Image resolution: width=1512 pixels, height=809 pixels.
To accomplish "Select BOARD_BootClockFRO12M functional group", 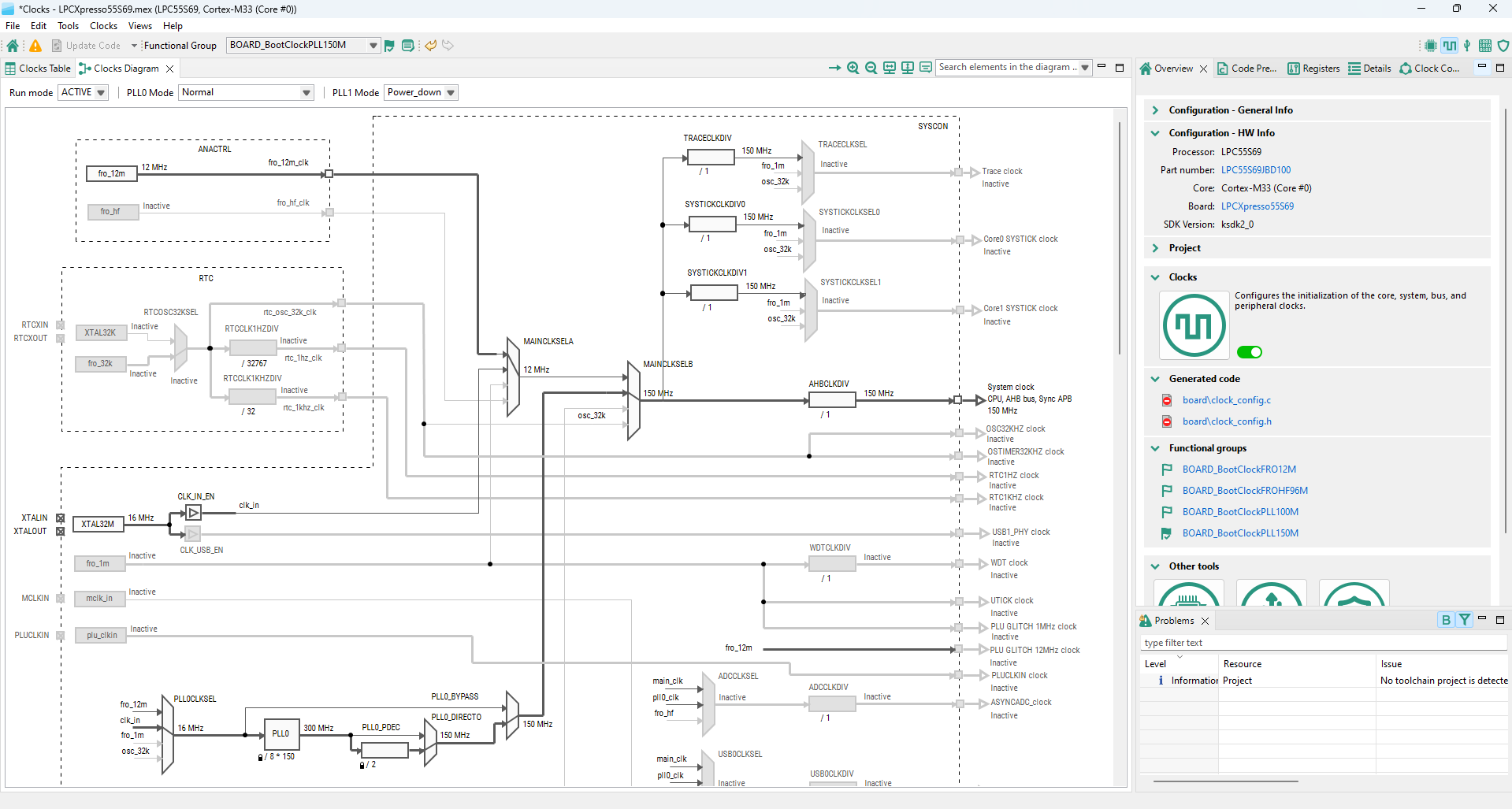I will [x=1239, y=469].
